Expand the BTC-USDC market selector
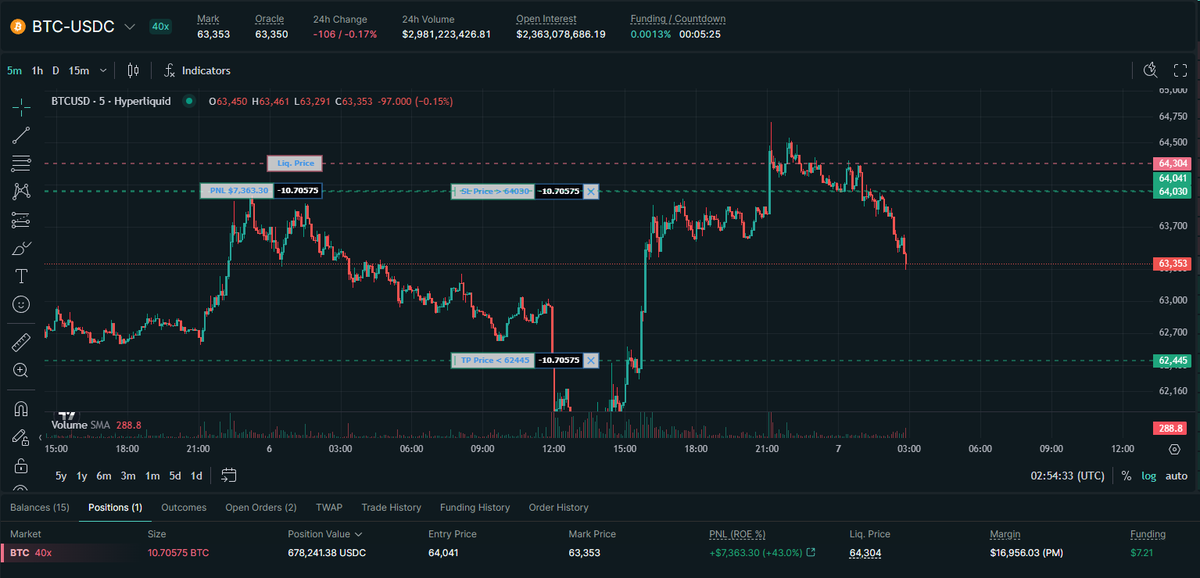The image size is (1200, 578). point(129,27)
